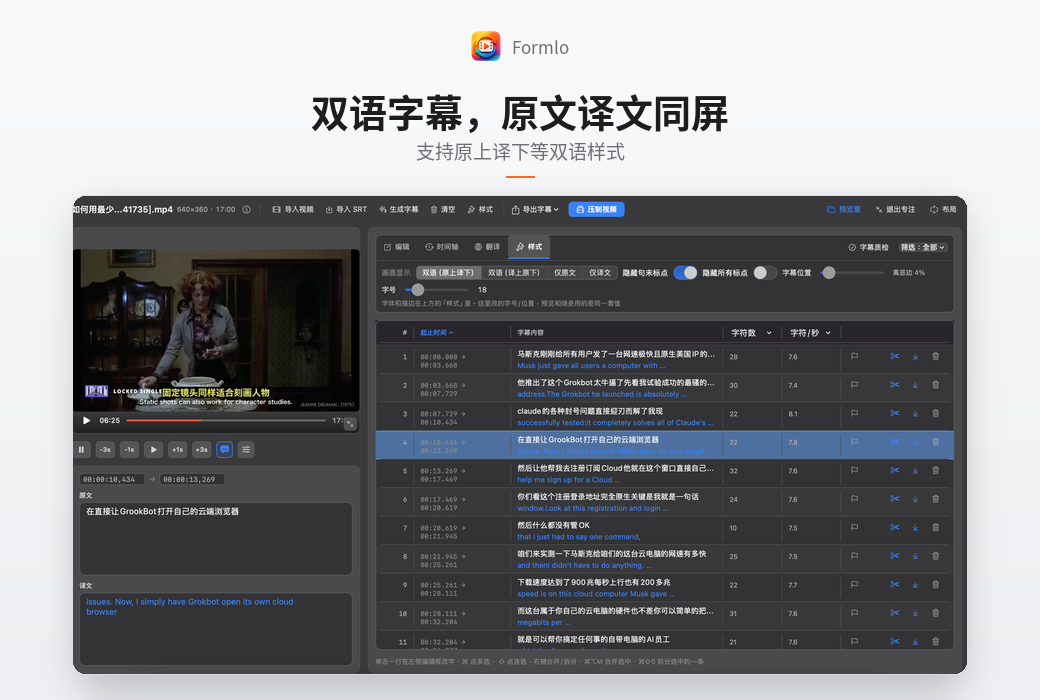
Task: Toggle 隐藏所有标点 switch
Action: 765,273
